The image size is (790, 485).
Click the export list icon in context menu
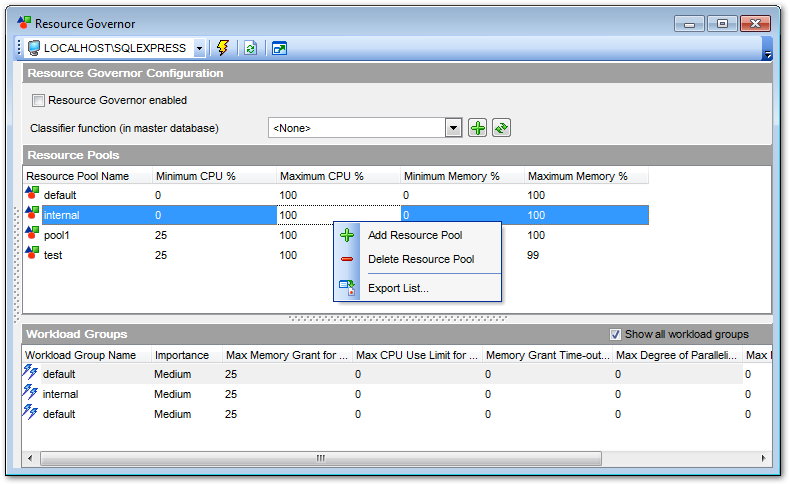pyautogui.click(x=347, y=288)
